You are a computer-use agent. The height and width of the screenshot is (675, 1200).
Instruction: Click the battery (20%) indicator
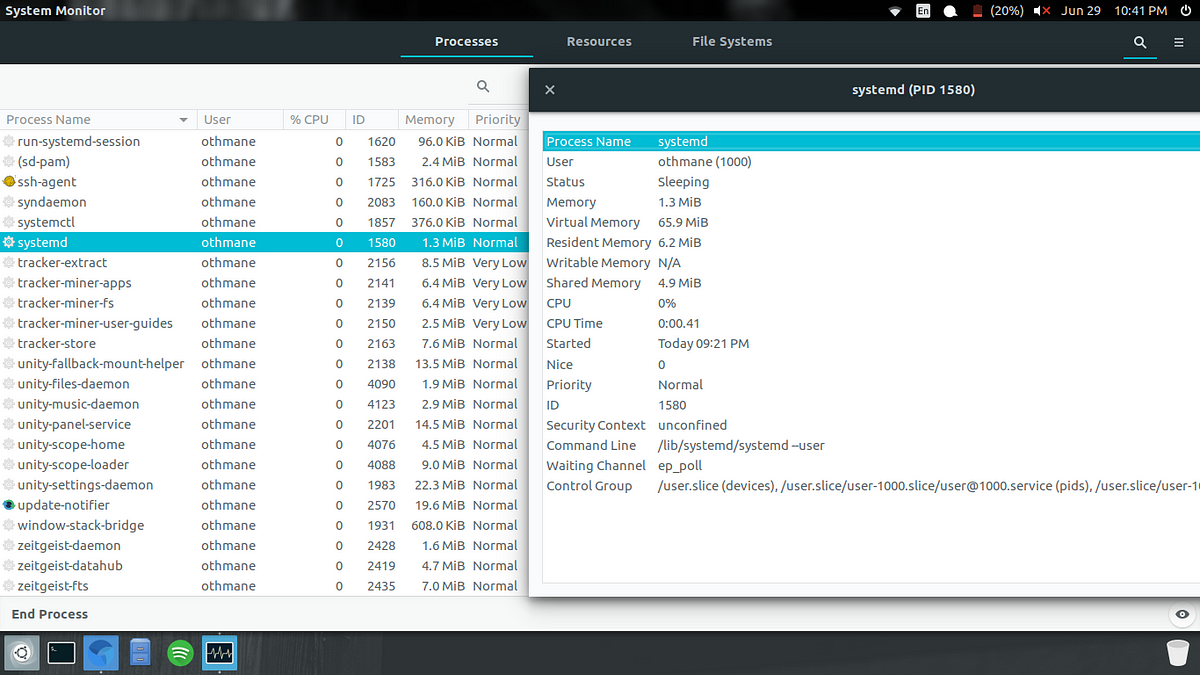click(999, 11)
